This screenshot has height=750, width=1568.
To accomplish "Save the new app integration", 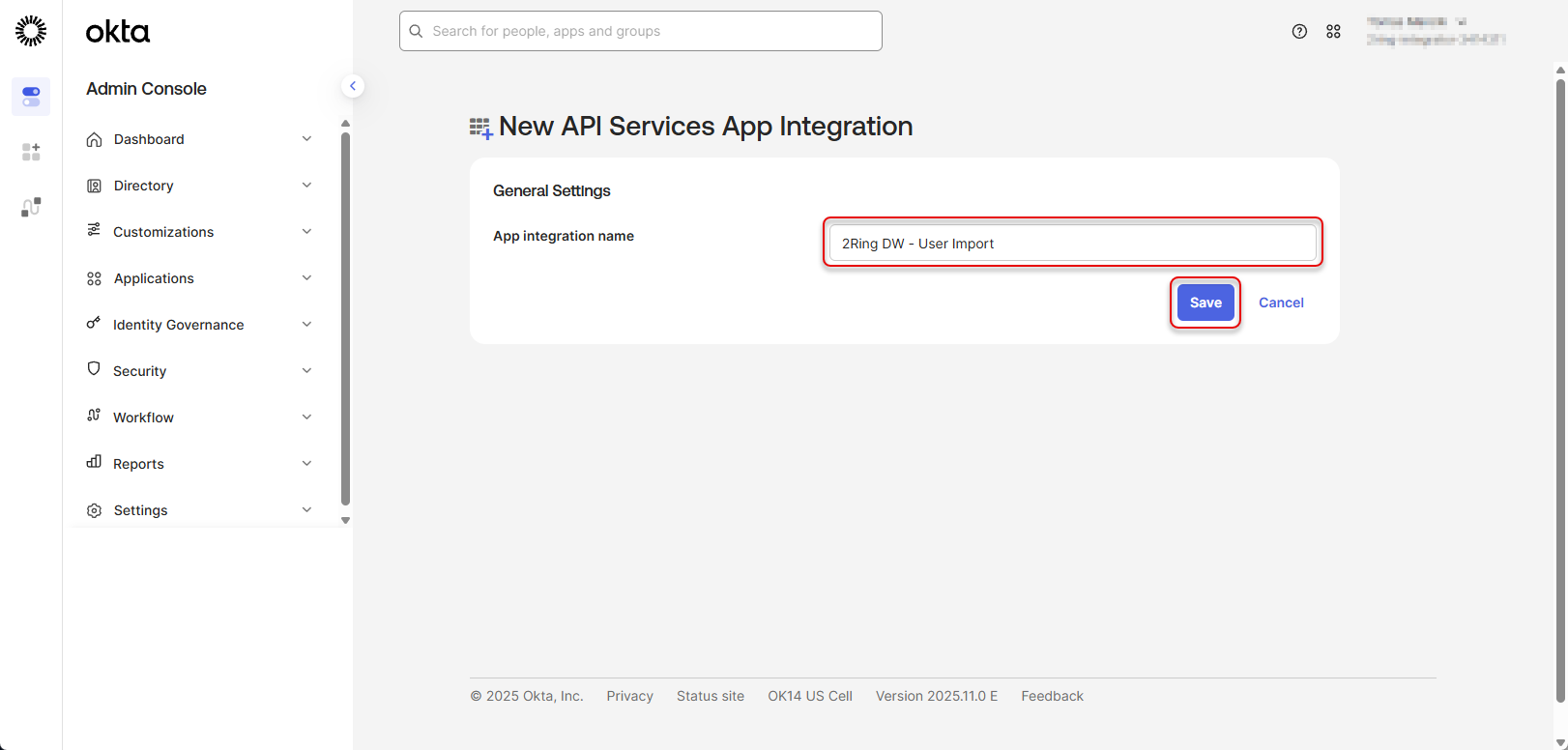I will tap(1205, 303).
